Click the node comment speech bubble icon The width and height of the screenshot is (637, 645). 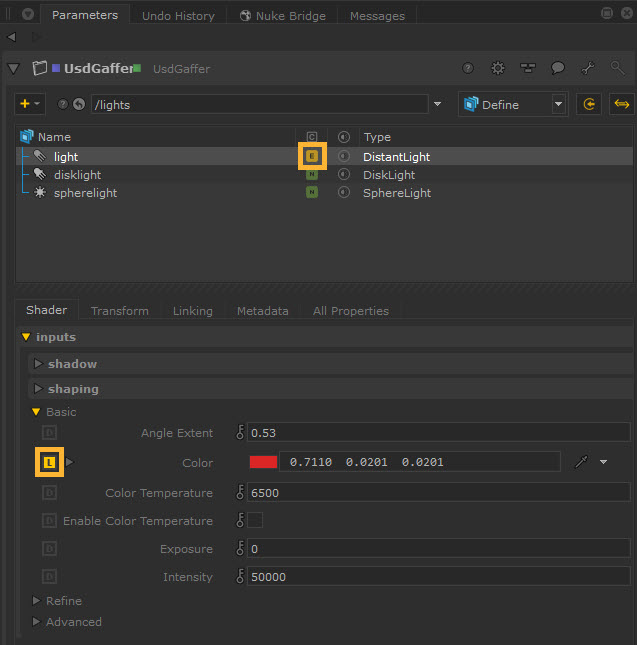558,69
